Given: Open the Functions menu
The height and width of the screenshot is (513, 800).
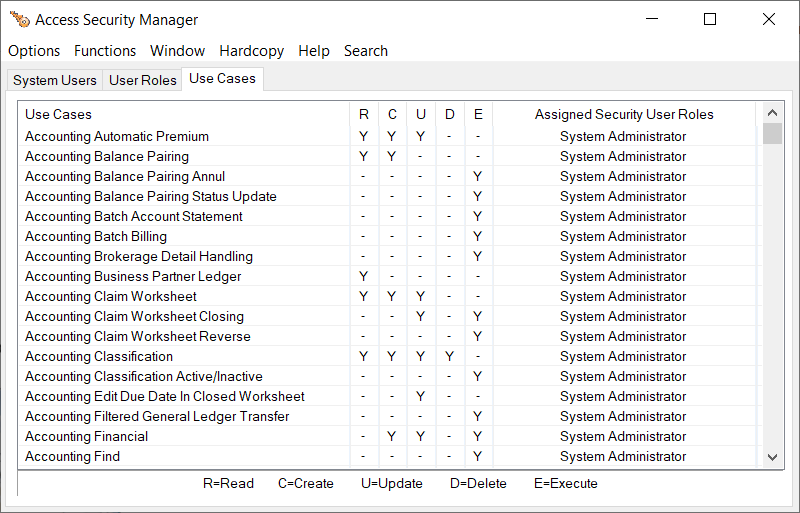Looking at the screenshot, I should pyautogui.click(x=105, y=51).
